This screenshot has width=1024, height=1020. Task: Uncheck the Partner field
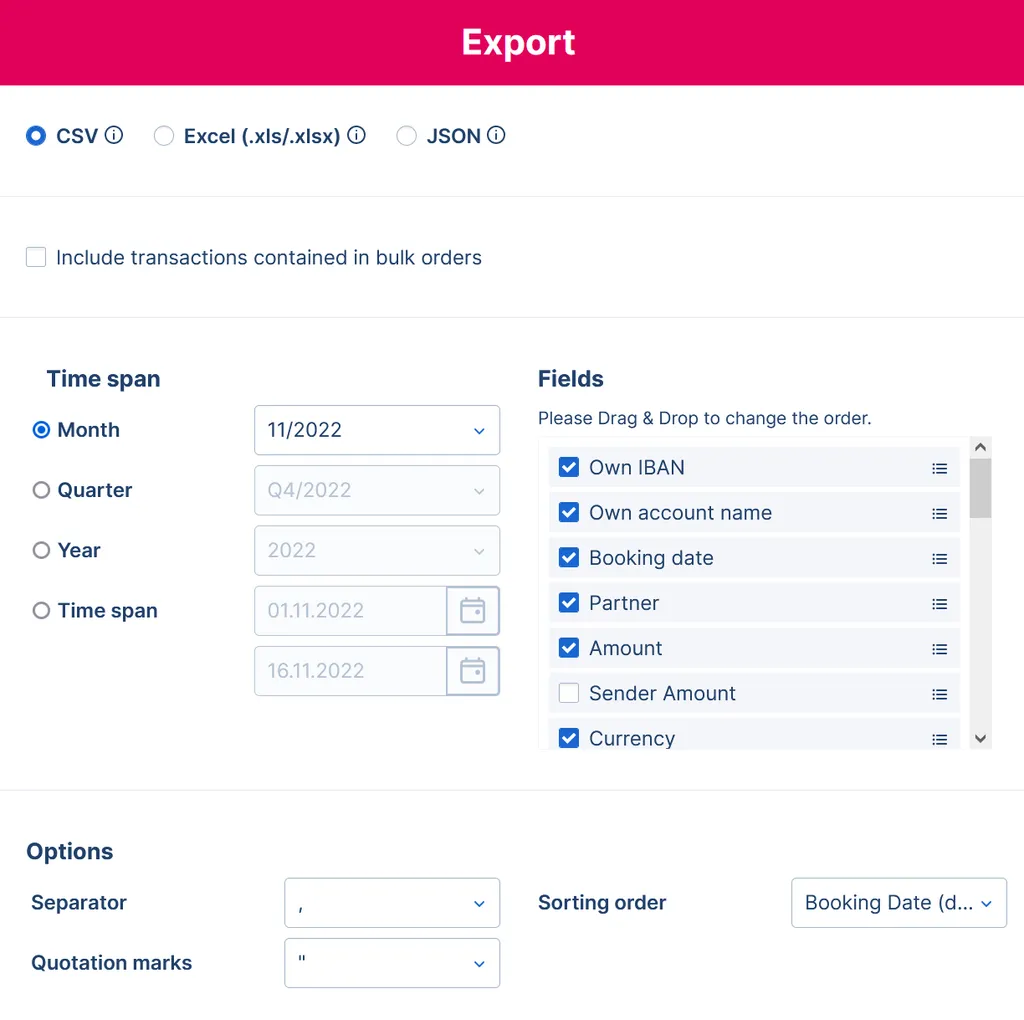[569, 603]
